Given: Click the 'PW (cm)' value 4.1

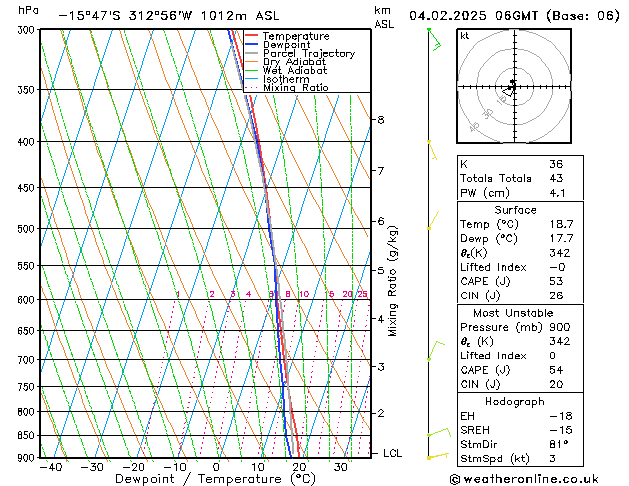Looking at the screenshot, I should click(x=557, y=193).
